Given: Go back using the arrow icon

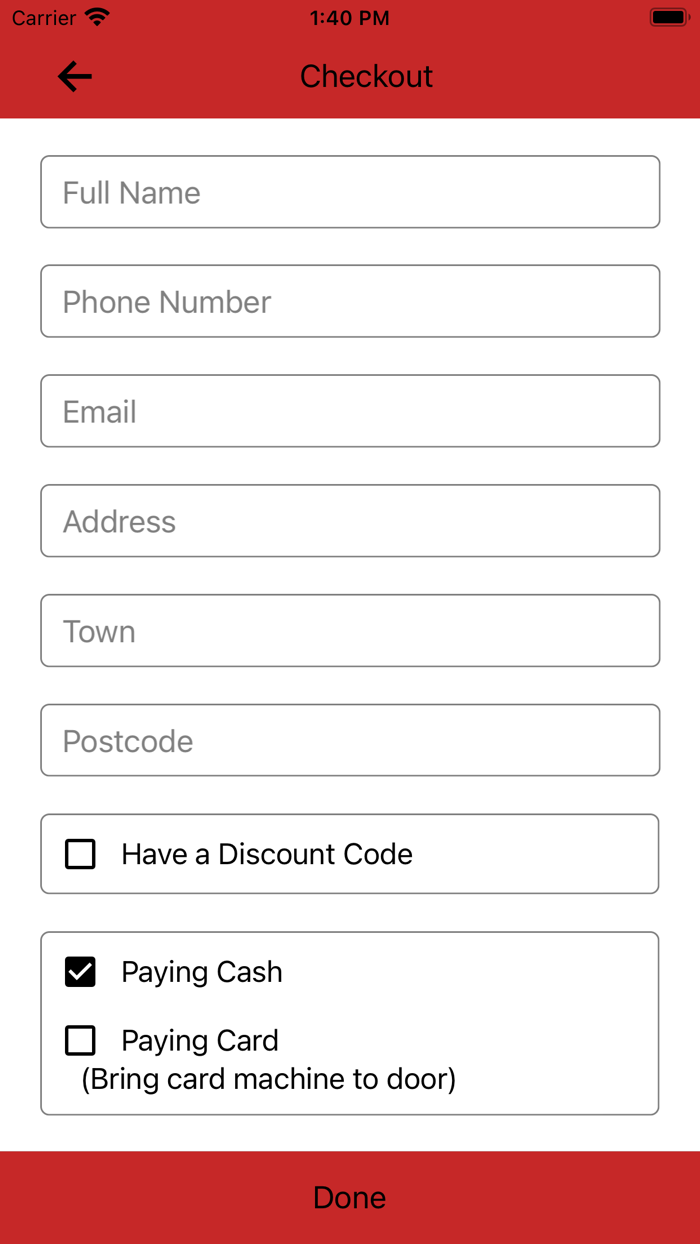Looking at the screenshot, I should [x=75, y=77].
